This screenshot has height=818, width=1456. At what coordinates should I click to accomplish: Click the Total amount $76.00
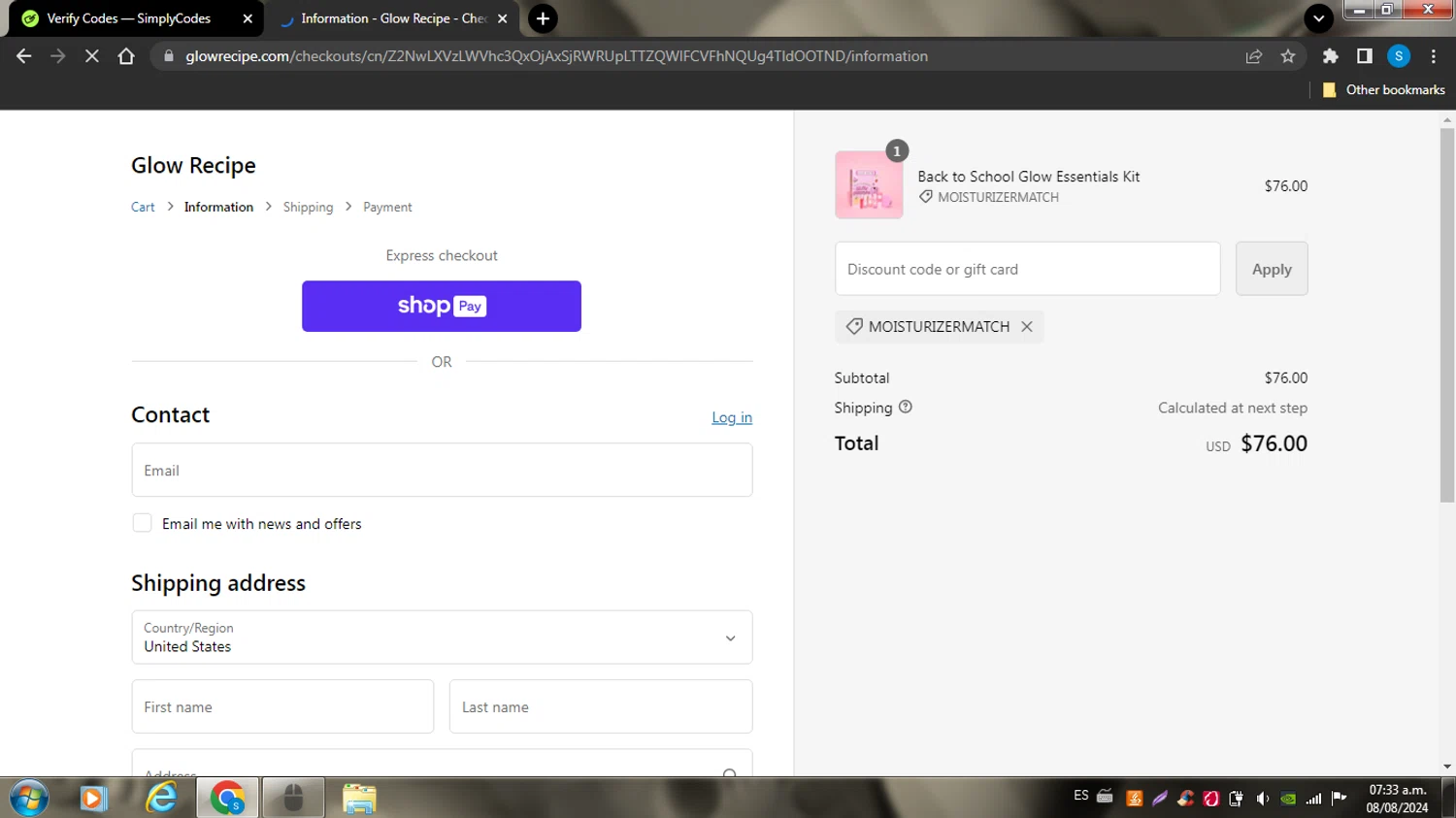(1274, 443)
